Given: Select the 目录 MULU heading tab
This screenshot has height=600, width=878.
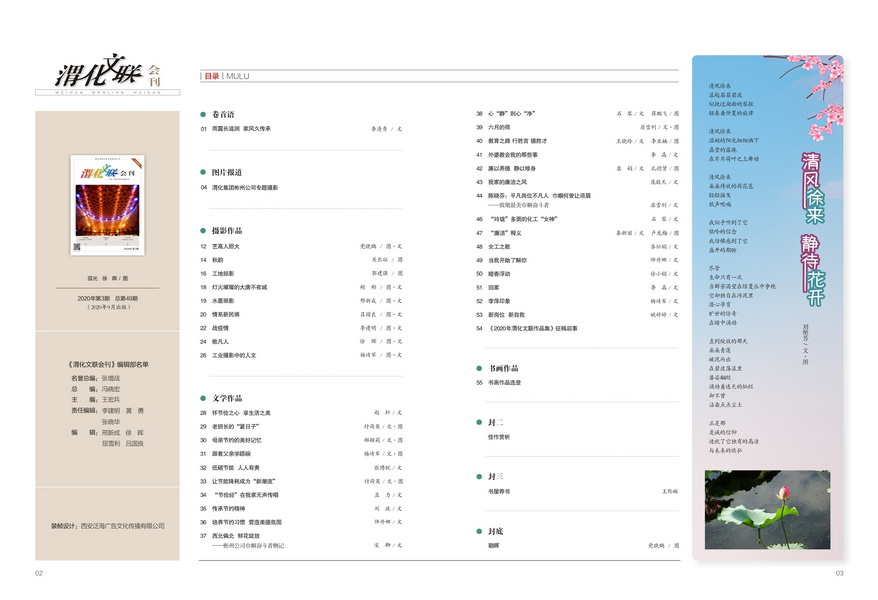Looking at the screenshot, I should click(225, 75).
